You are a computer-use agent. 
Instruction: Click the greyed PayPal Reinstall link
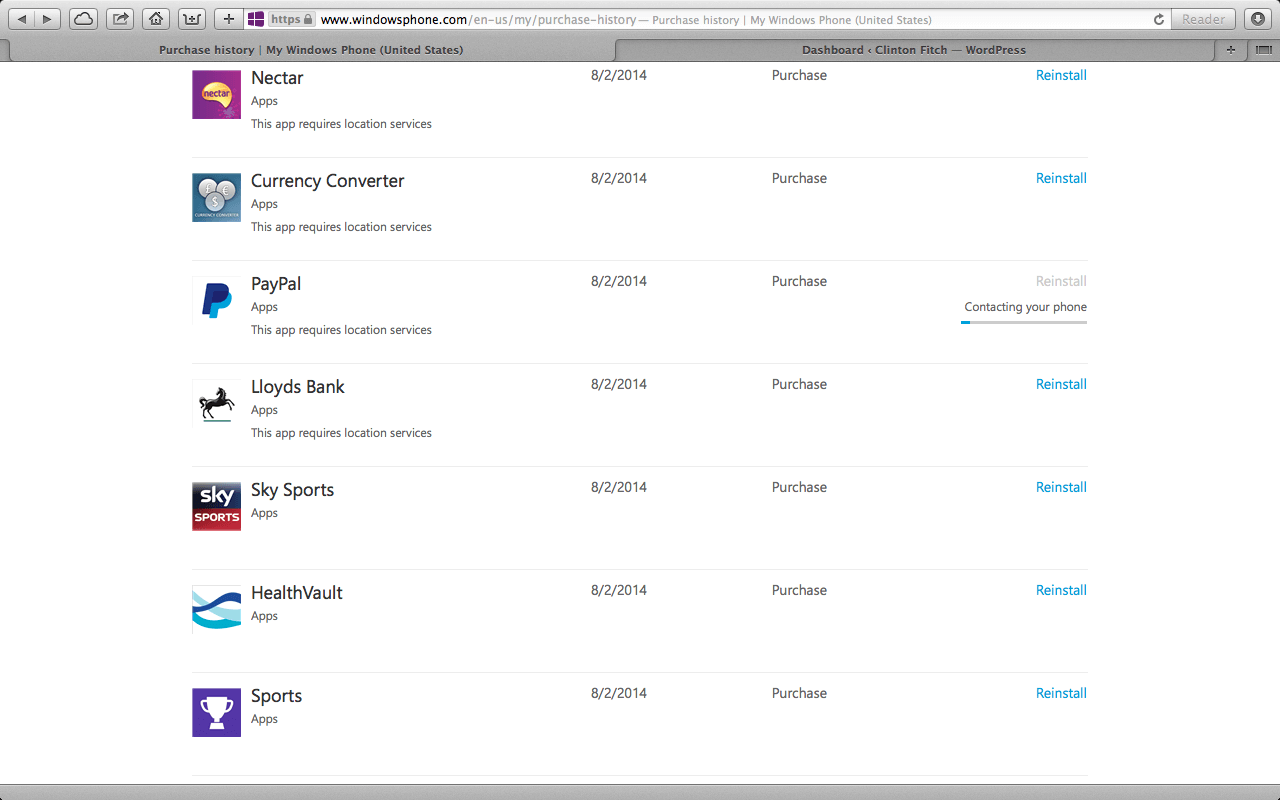[x=1061, y=281]
